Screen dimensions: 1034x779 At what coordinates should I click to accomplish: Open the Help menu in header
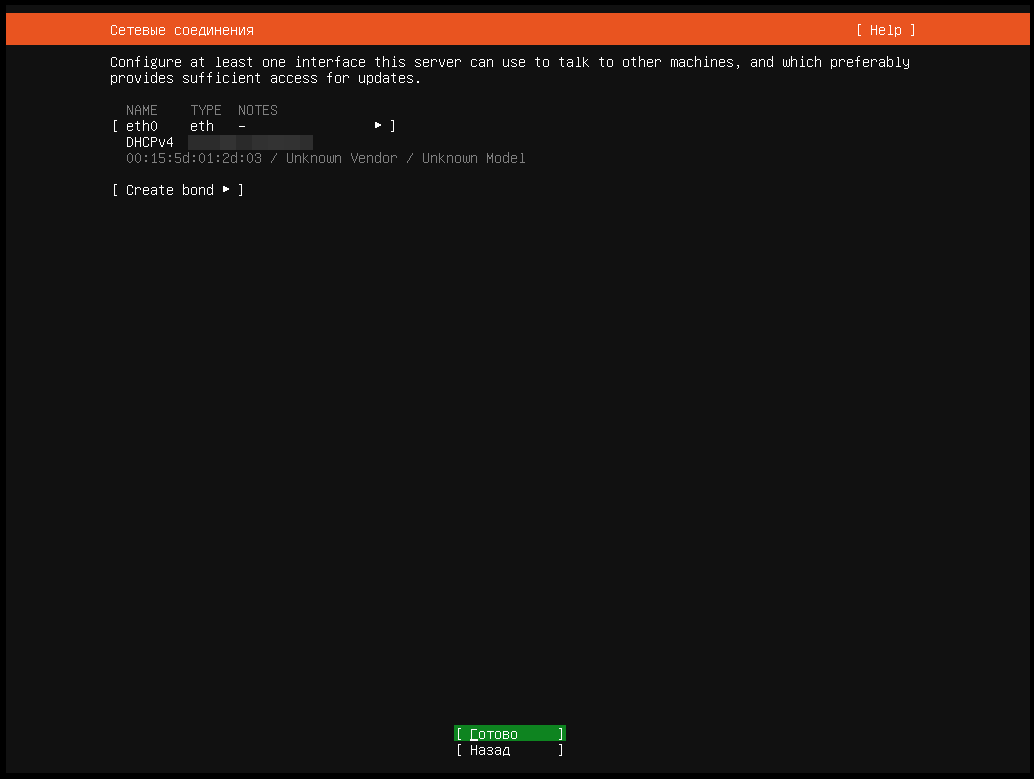pos(885,30)
